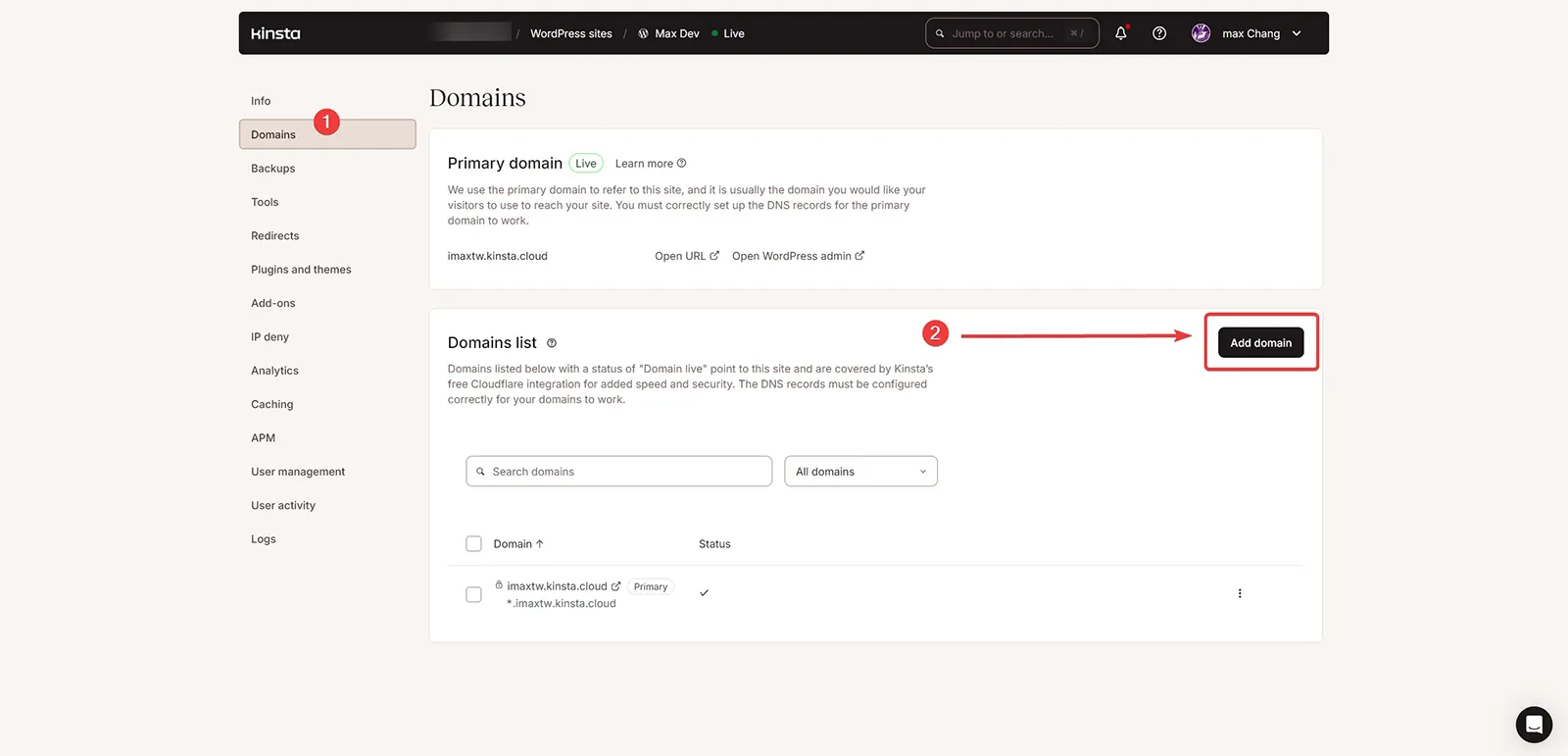Toggle the select-all domains checkbox

[x=474, y=544]
